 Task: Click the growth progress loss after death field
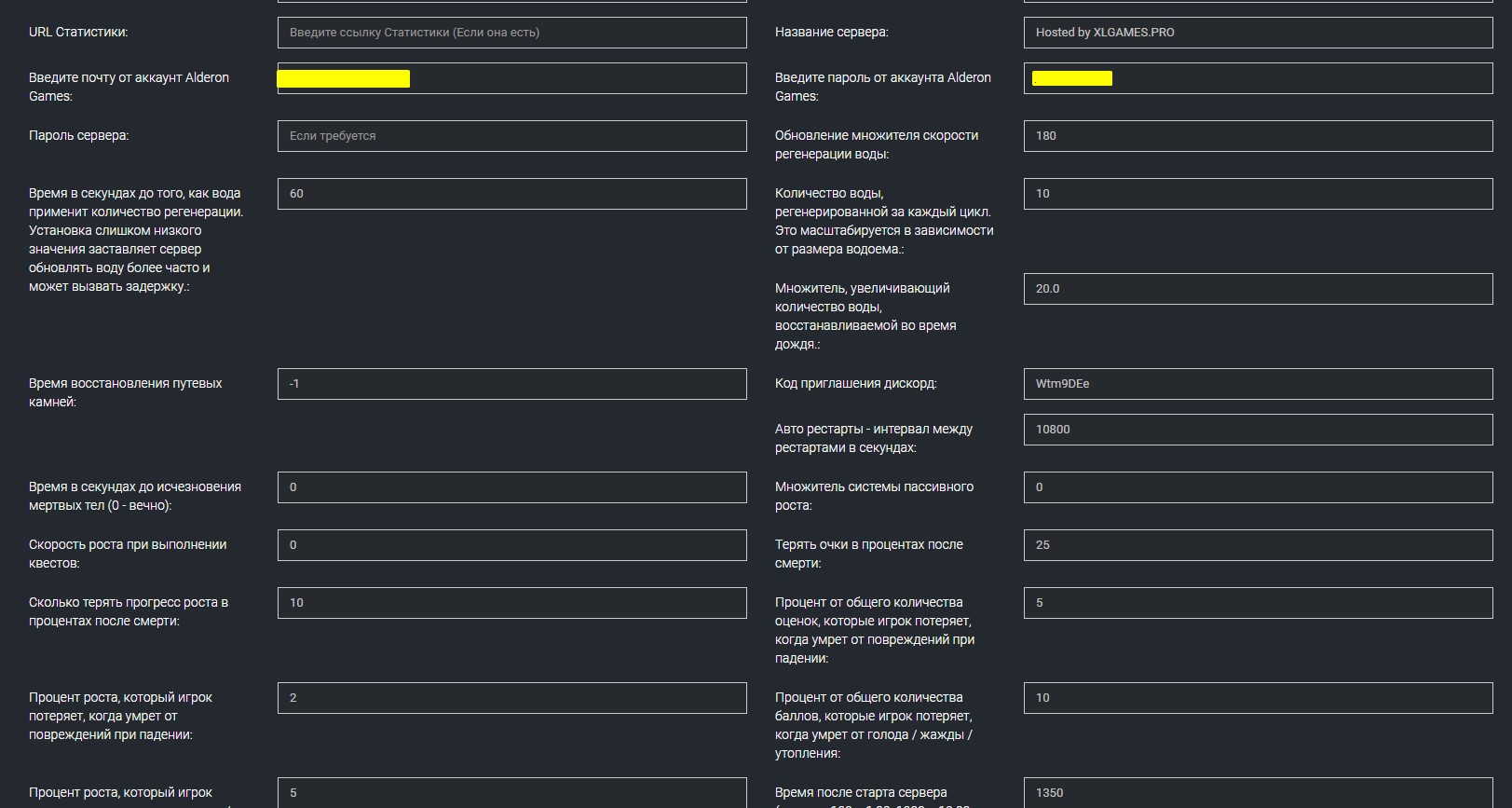pyautogui.click(x=511, y=603)
